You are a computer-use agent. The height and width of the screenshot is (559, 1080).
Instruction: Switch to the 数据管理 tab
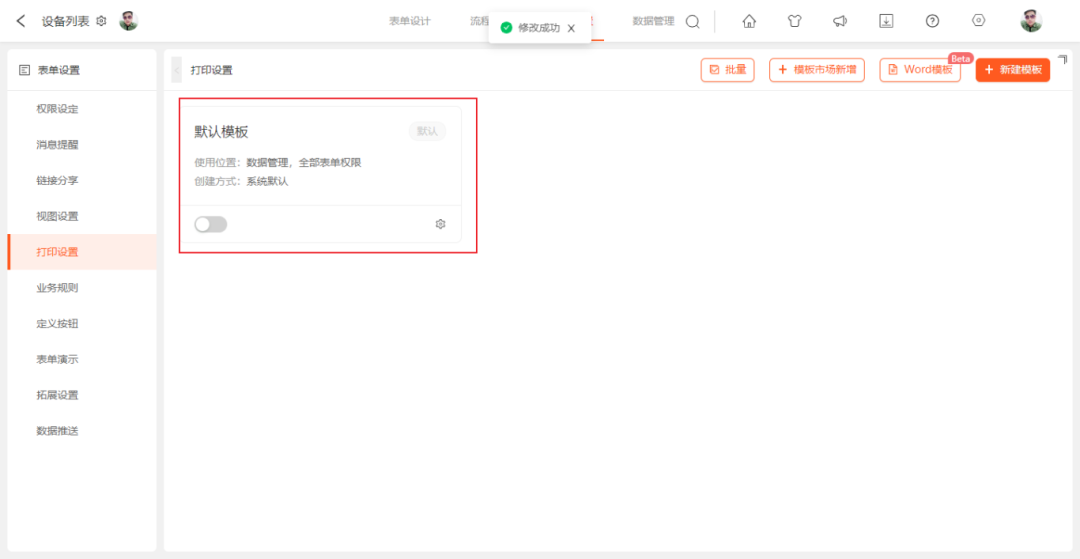(653, 21)
